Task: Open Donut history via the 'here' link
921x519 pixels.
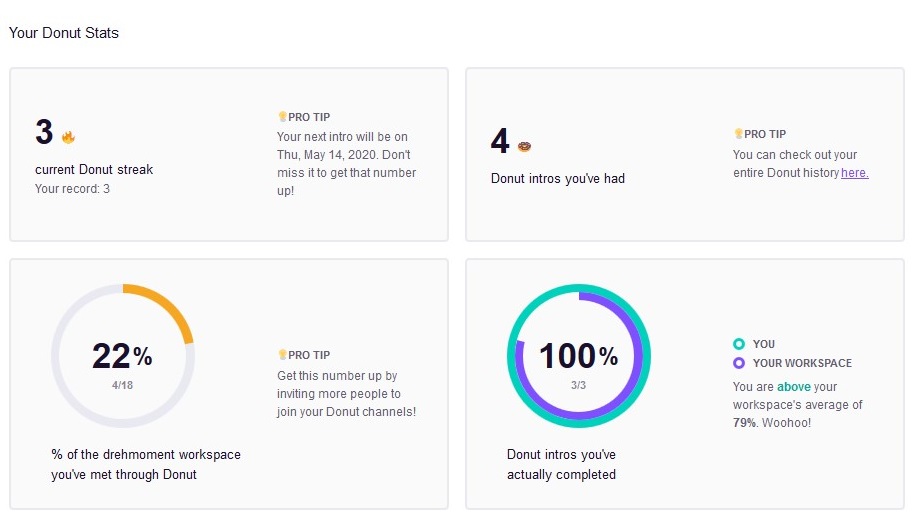Action: click(855, 173)
